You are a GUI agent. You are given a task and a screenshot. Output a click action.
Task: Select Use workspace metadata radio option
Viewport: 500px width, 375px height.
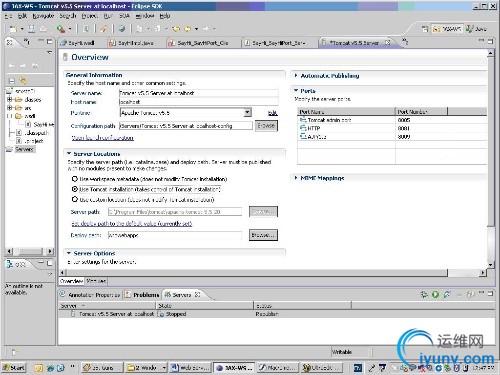(x=75, y=179)
